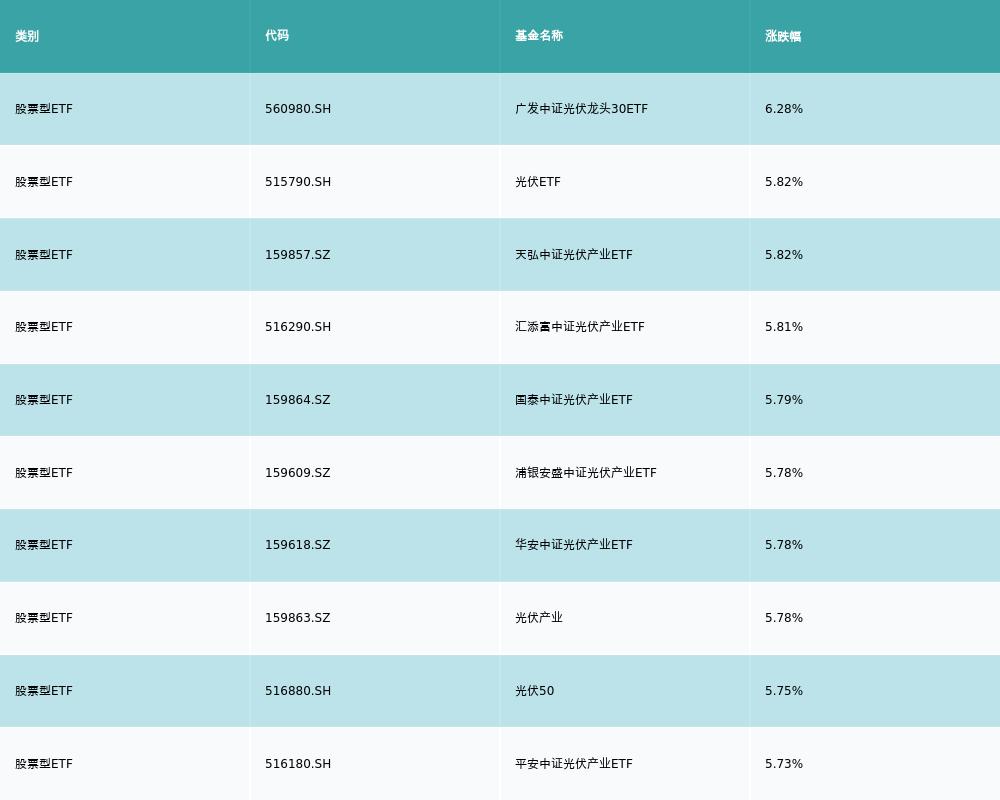Viewport: 1000px width, 800px height.
Task: Click the 5.79% change value
Action: [784, 400]
